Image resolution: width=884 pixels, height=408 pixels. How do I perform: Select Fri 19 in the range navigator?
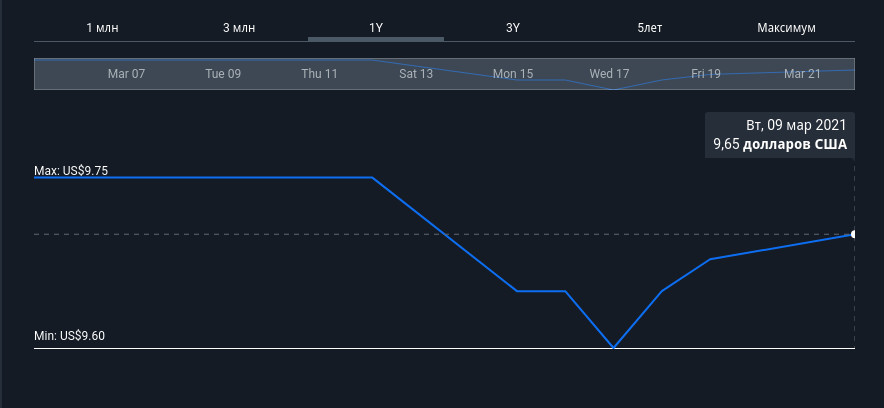click(706, 74)
